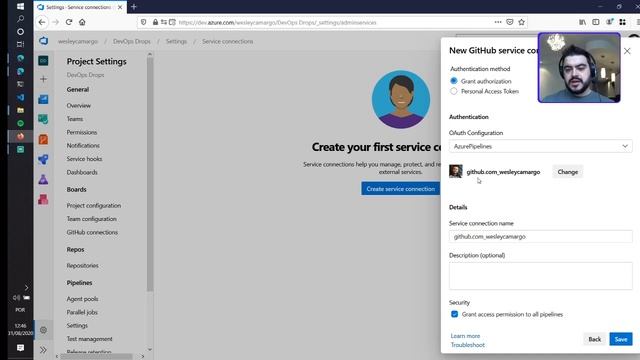View site security lock icon

click(x=156, y=22)
